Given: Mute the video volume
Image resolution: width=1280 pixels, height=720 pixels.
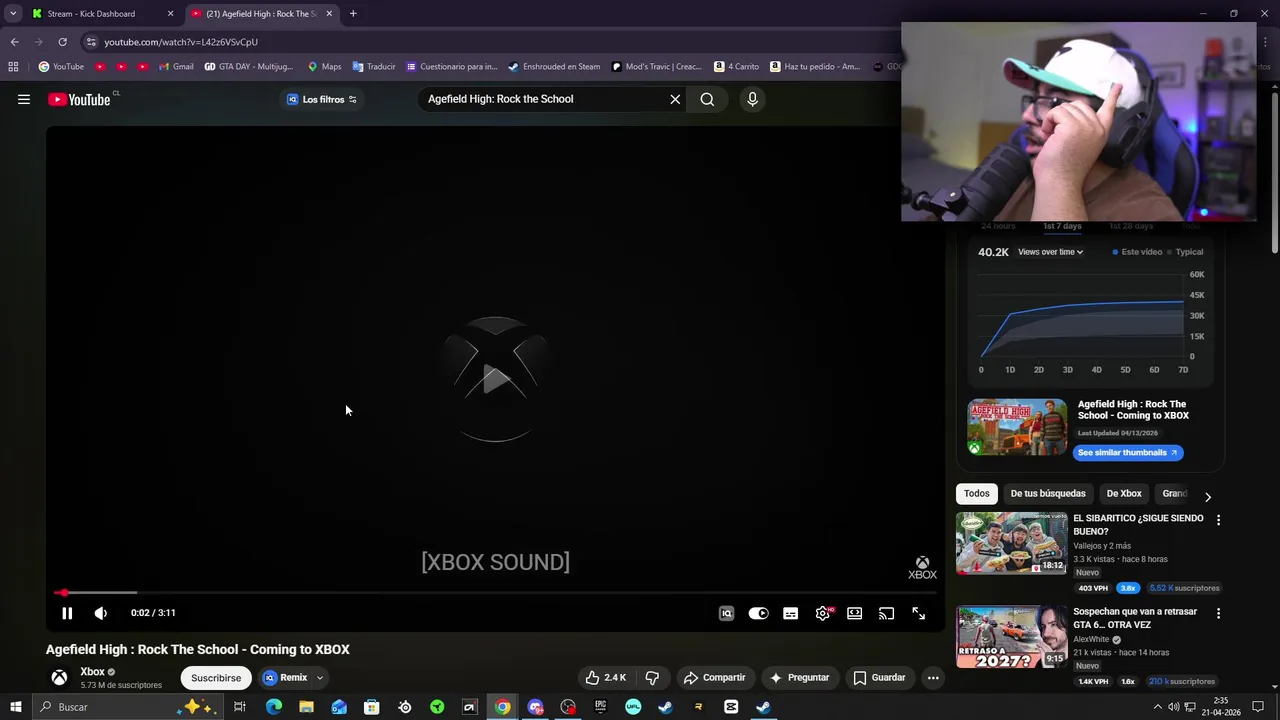Looking at the screenshot, I should [100, 613].
